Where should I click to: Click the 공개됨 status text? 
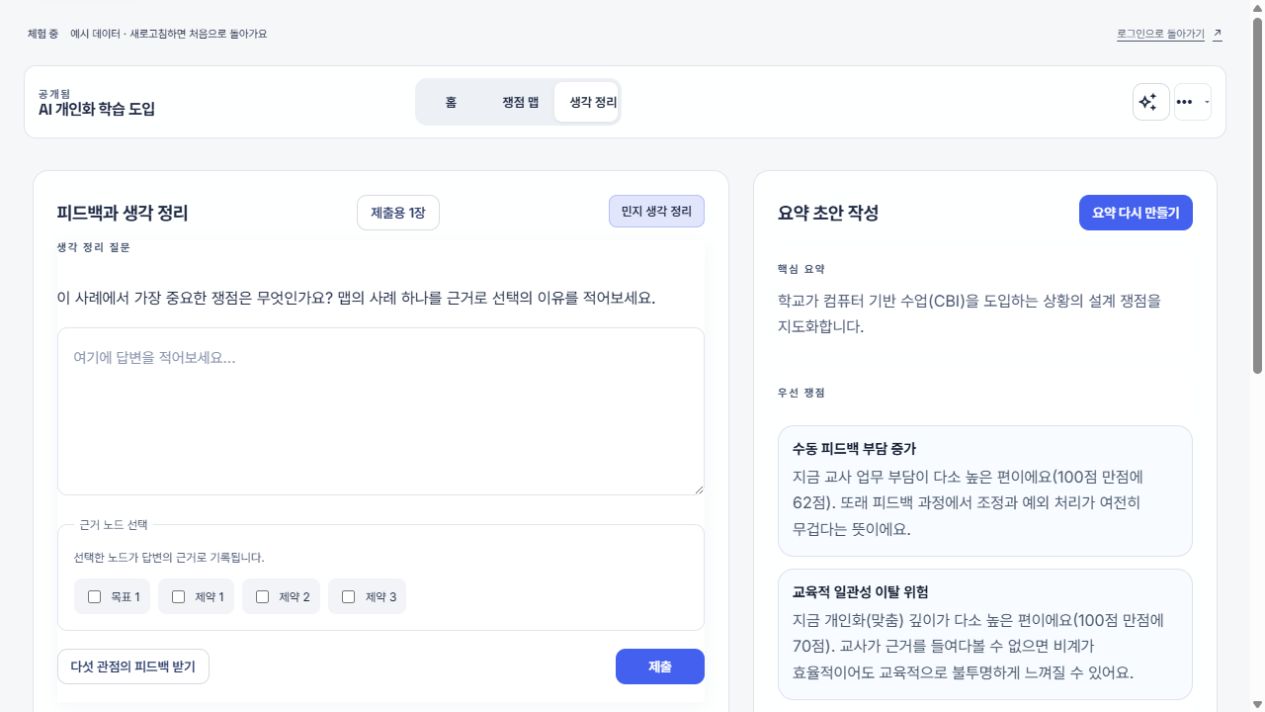(54, 94)
